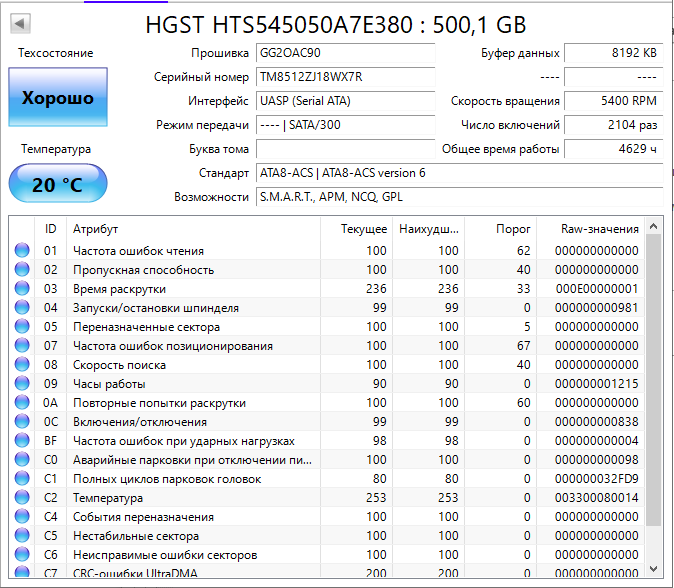Click the serial number field TM8512ZJ18WX7R

[345, 77]
